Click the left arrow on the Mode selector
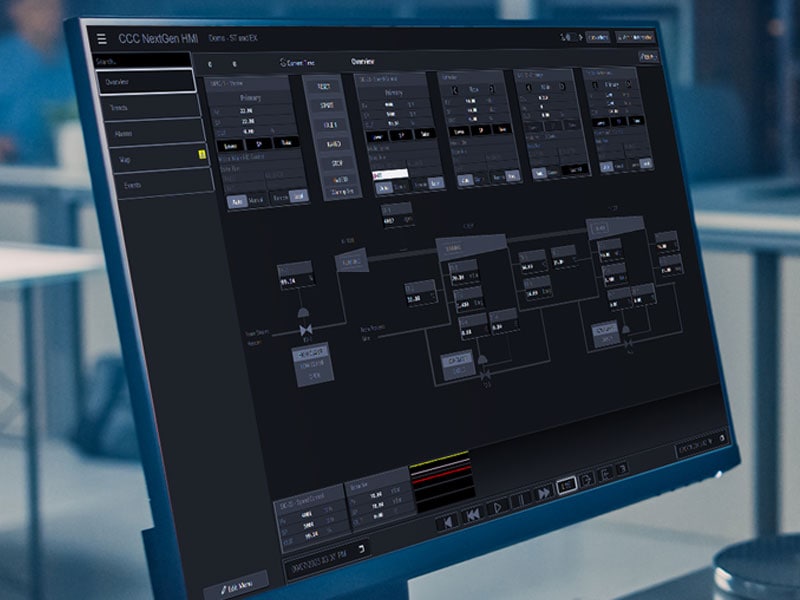Image resolution: width=800 pixels, height=600 pixels. [564, 35]
